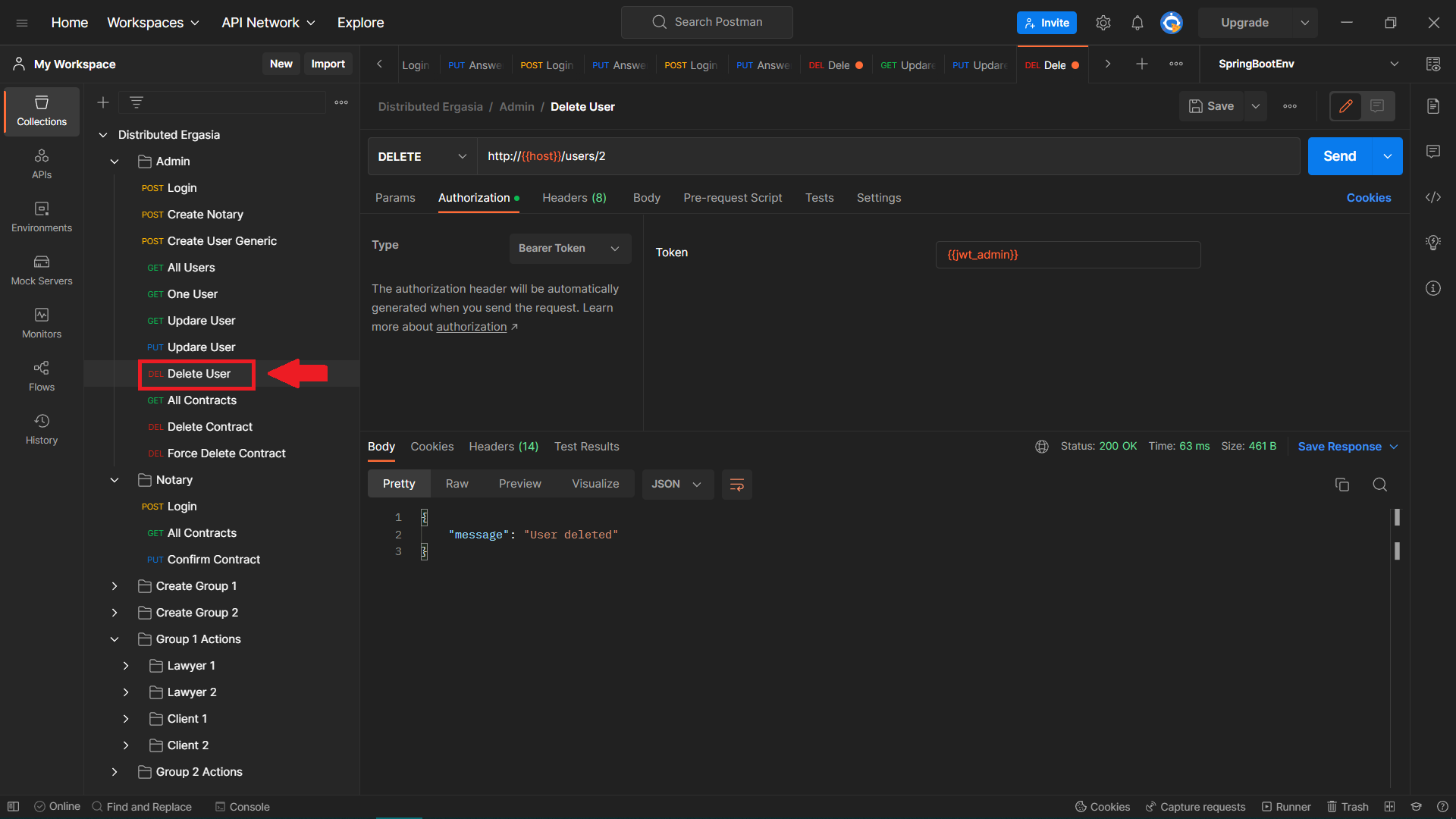
Task: Open the Cookies link under Send
Action: pyautogui.click(x=1369, y=198)
